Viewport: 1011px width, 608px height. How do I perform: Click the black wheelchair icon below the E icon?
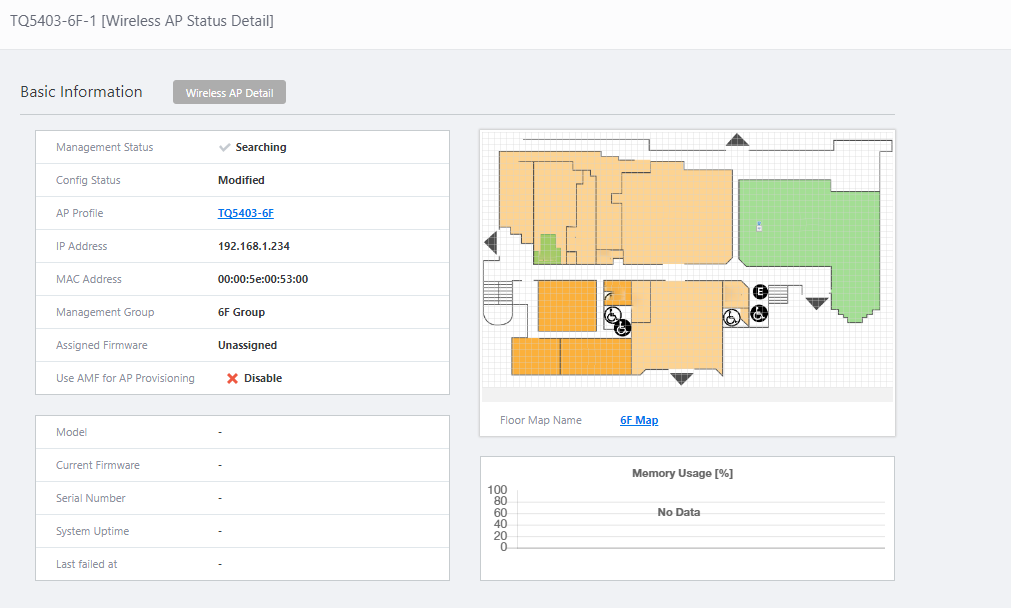(x=759, y=314)
